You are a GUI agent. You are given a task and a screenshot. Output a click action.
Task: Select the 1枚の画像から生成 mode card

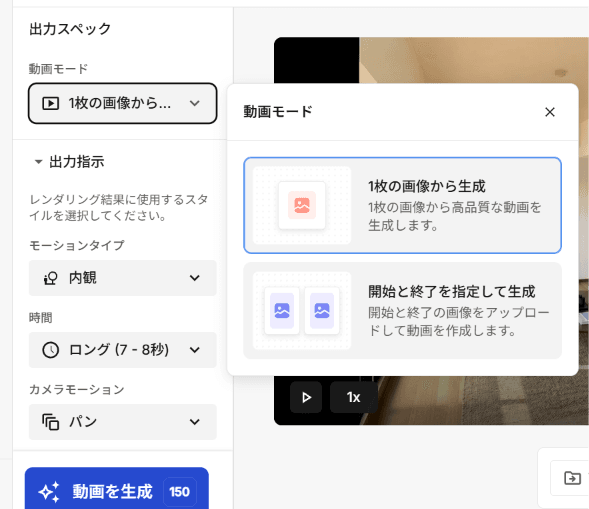402,205
